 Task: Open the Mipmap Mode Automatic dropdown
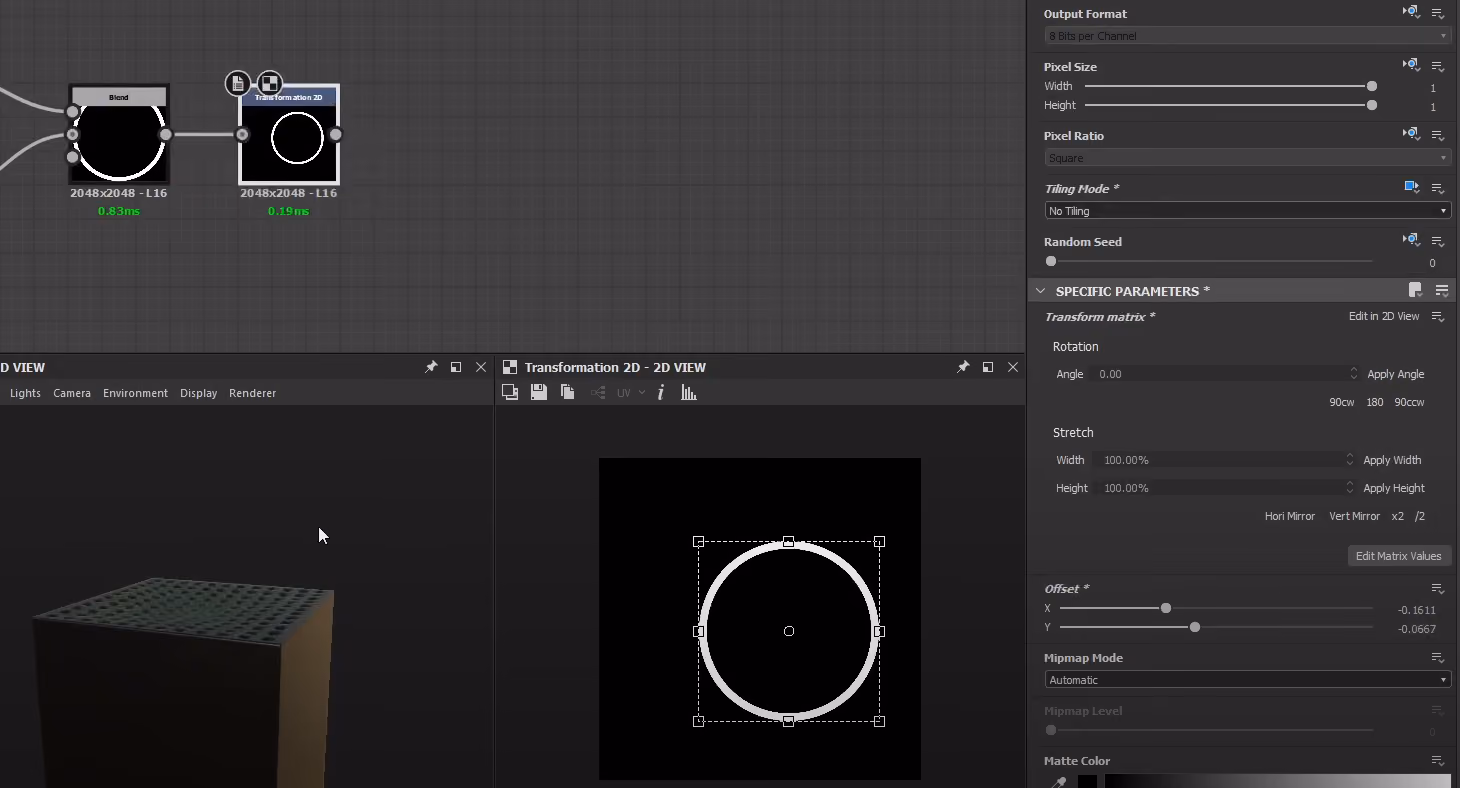(1248, 680)
